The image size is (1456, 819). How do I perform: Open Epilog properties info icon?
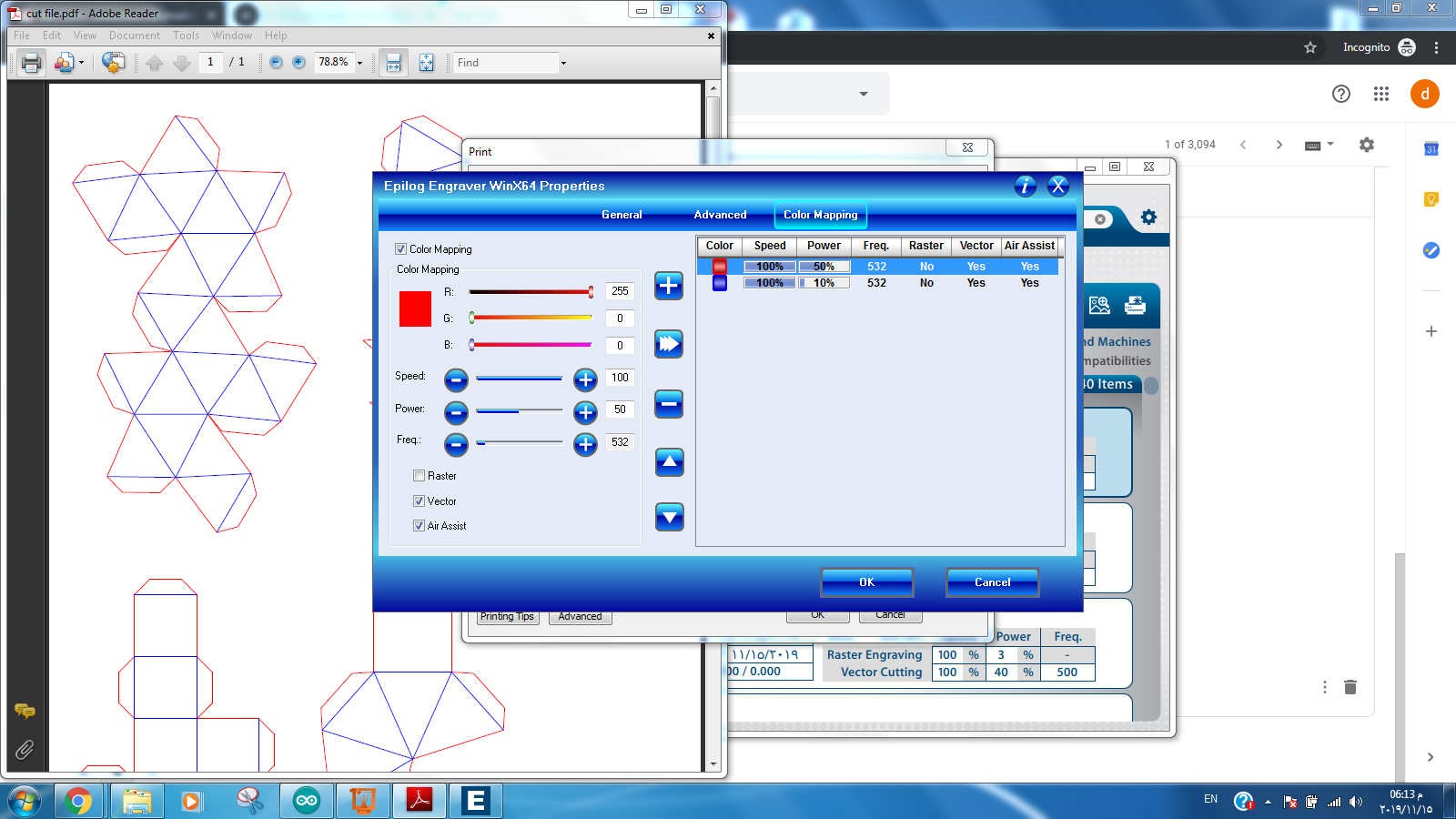point(1025,186)
